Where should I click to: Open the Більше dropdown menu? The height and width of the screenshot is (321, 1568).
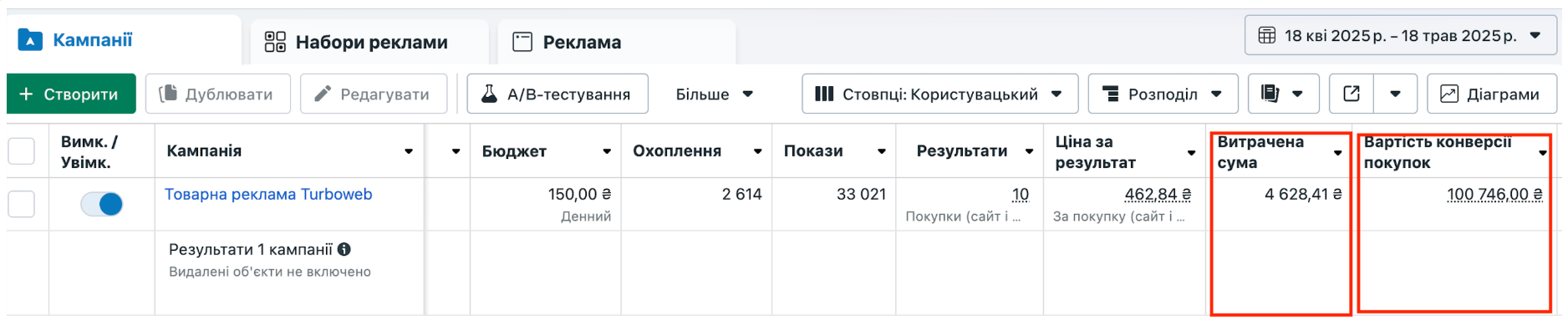point(715,94)
